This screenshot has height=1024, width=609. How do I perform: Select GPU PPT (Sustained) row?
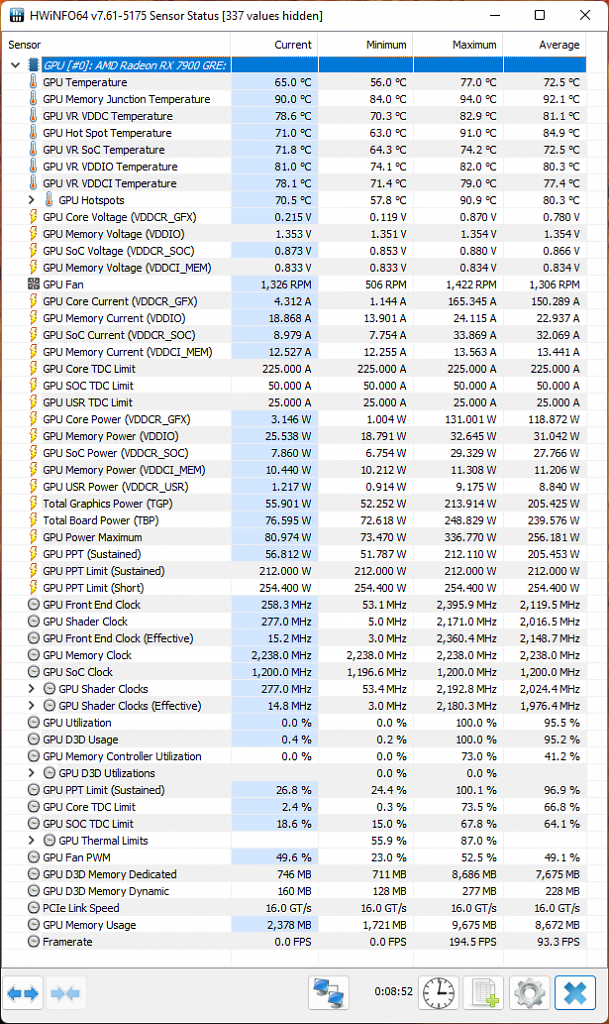pyautogui.click(x=294, y=554)
